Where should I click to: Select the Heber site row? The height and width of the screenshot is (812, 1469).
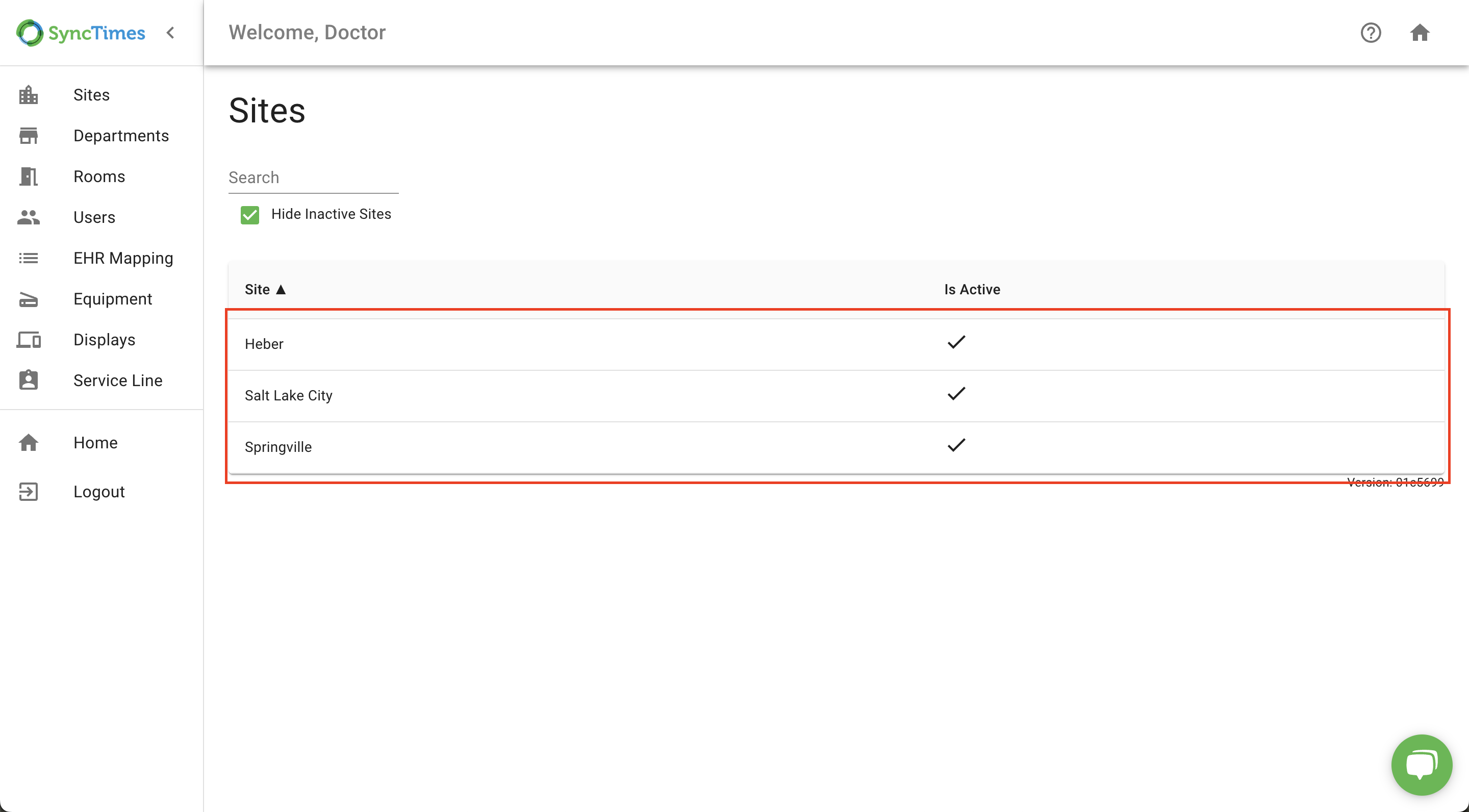pos(836,344)
